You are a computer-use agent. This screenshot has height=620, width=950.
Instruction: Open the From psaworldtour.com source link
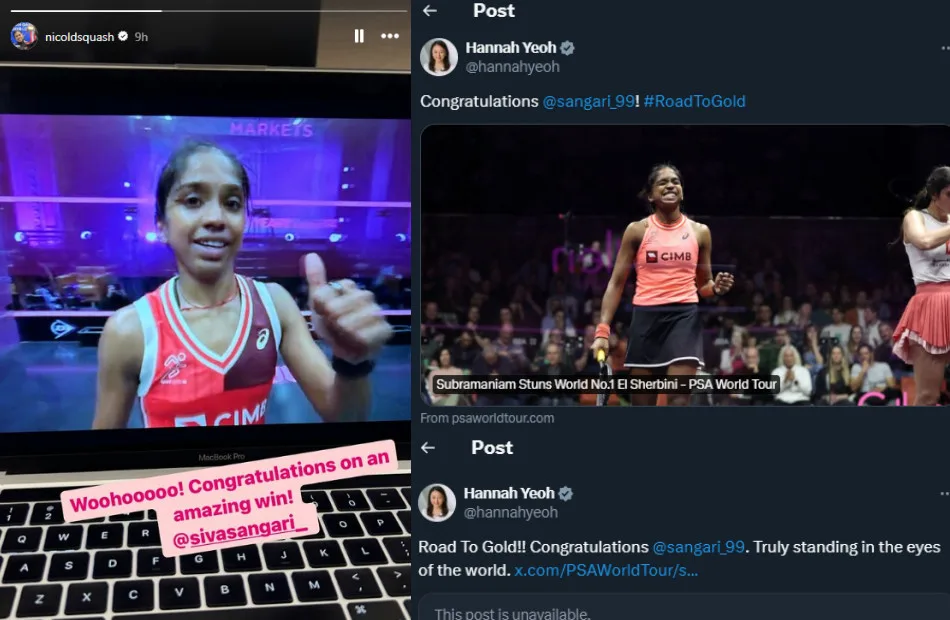[x=487, y=418]
